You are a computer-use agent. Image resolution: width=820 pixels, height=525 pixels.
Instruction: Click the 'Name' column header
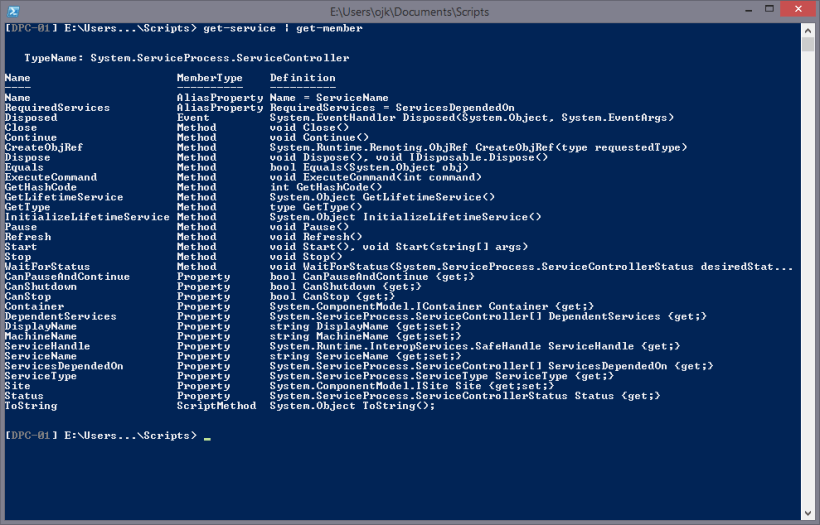point(18,77)
